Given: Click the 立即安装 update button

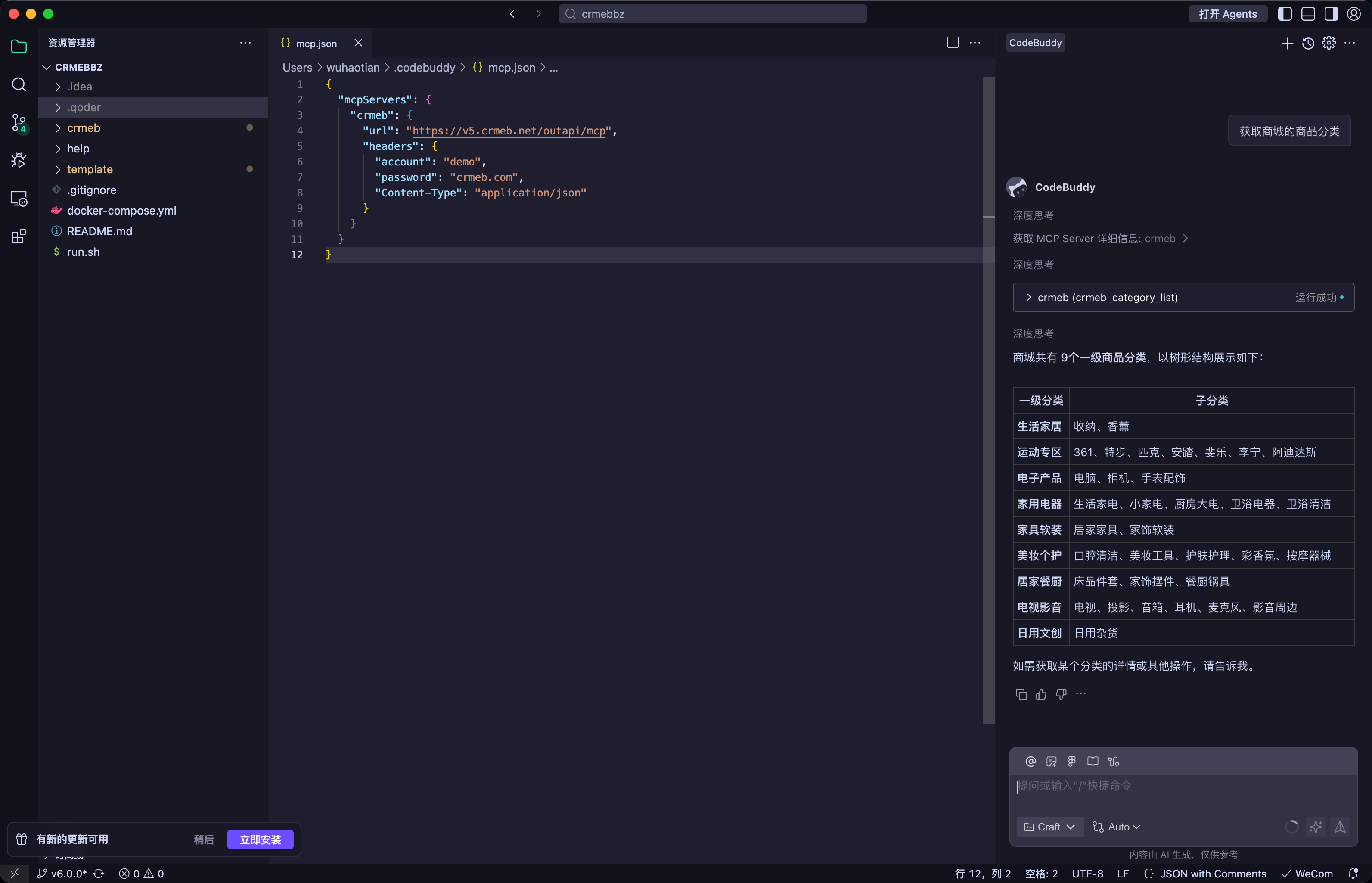Looking at the screenshot, I should point(260,839).
